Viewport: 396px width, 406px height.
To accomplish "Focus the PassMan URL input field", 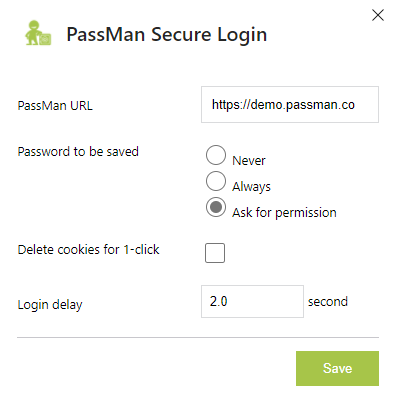I will tap(290, 104).
